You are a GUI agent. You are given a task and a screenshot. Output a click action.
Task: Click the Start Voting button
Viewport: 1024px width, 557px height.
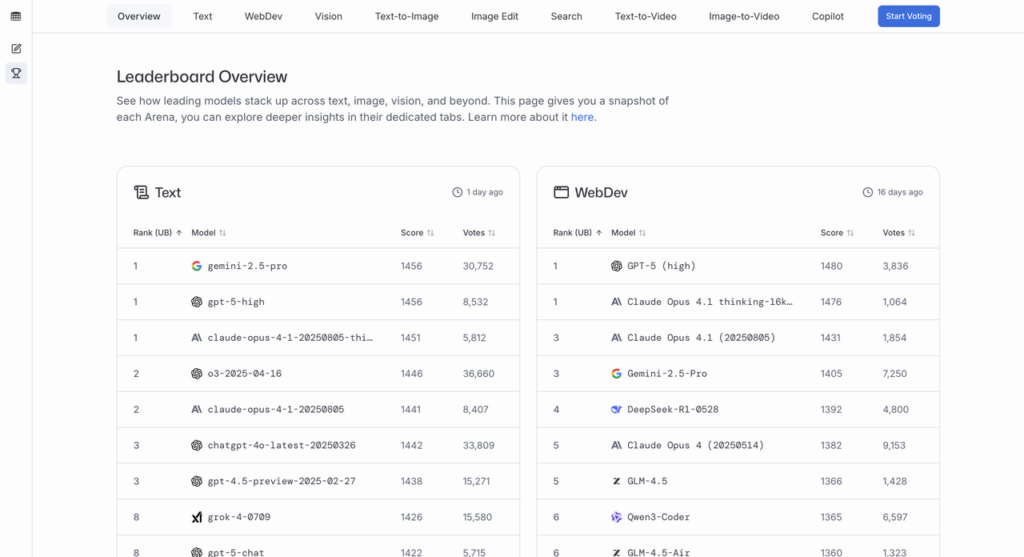coord(908,16)
